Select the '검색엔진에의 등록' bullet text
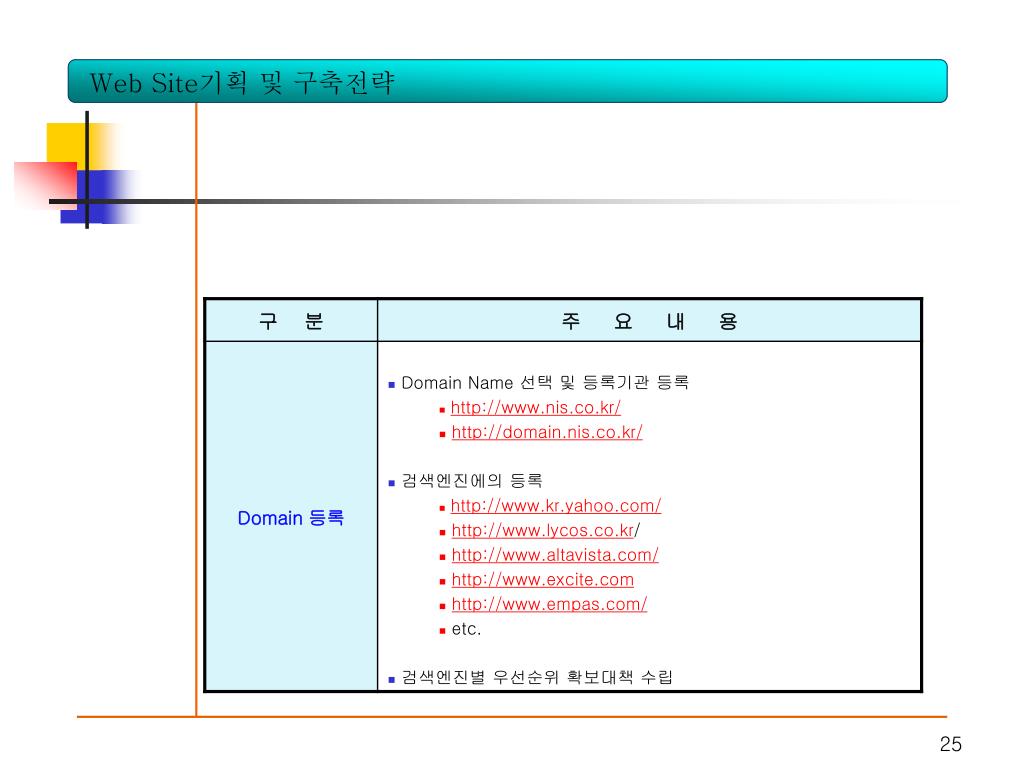The width and height of the screenshot is (1024, 768). click(x=472, y=481)
